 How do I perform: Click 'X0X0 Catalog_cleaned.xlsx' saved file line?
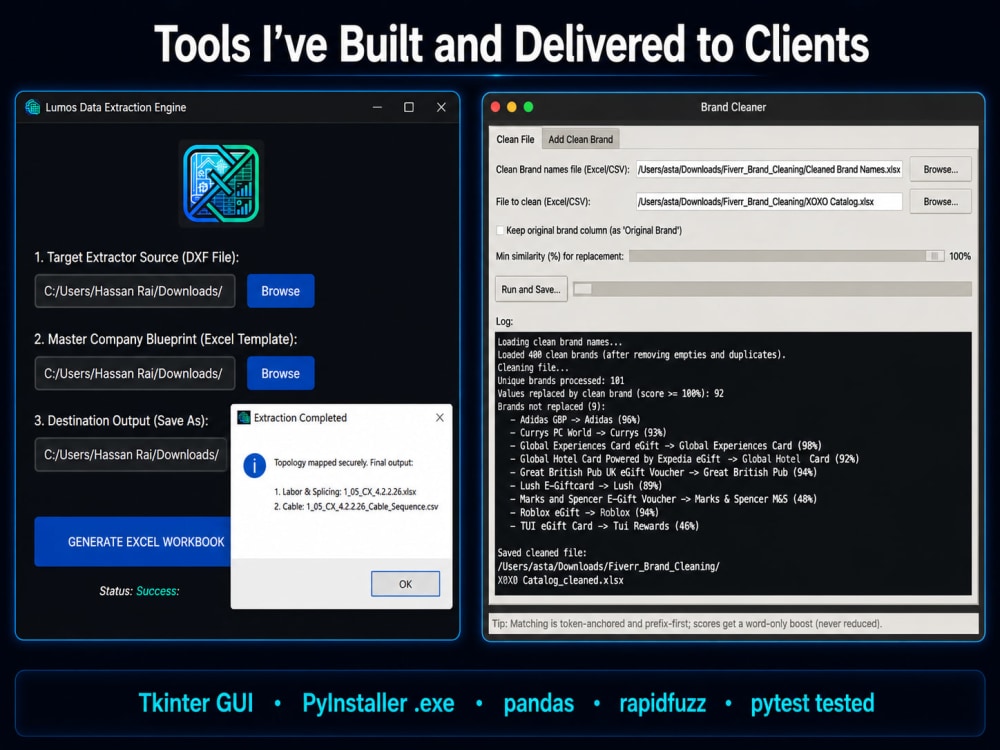point(561,580)
